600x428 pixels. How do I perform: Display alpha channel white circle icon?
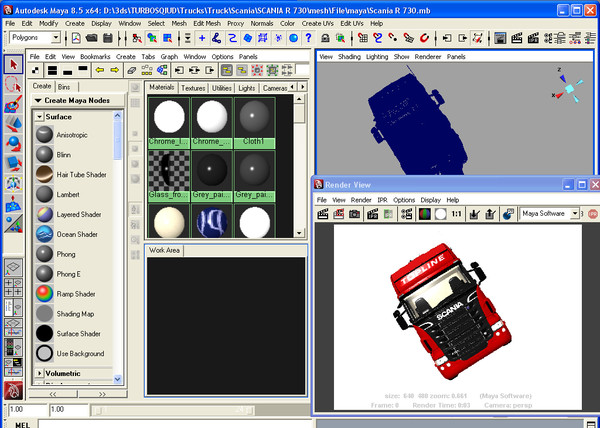pos(440,214)
